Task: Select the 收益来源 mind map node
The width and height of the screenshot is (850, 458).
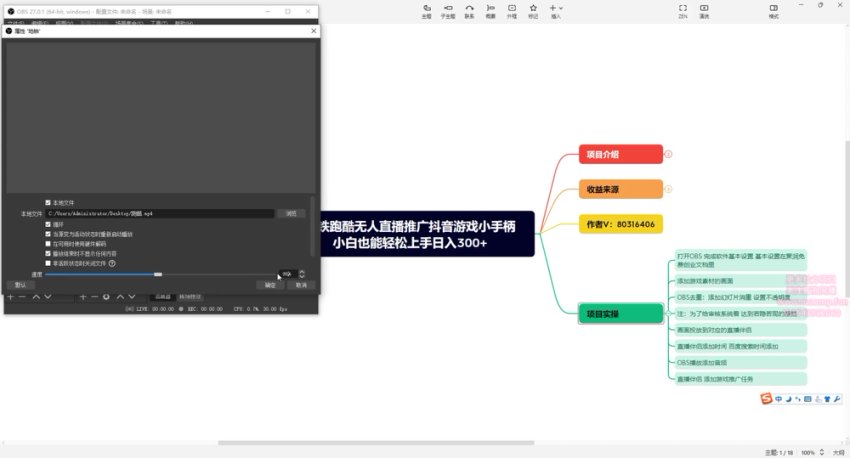Action: tap(620, 189)
